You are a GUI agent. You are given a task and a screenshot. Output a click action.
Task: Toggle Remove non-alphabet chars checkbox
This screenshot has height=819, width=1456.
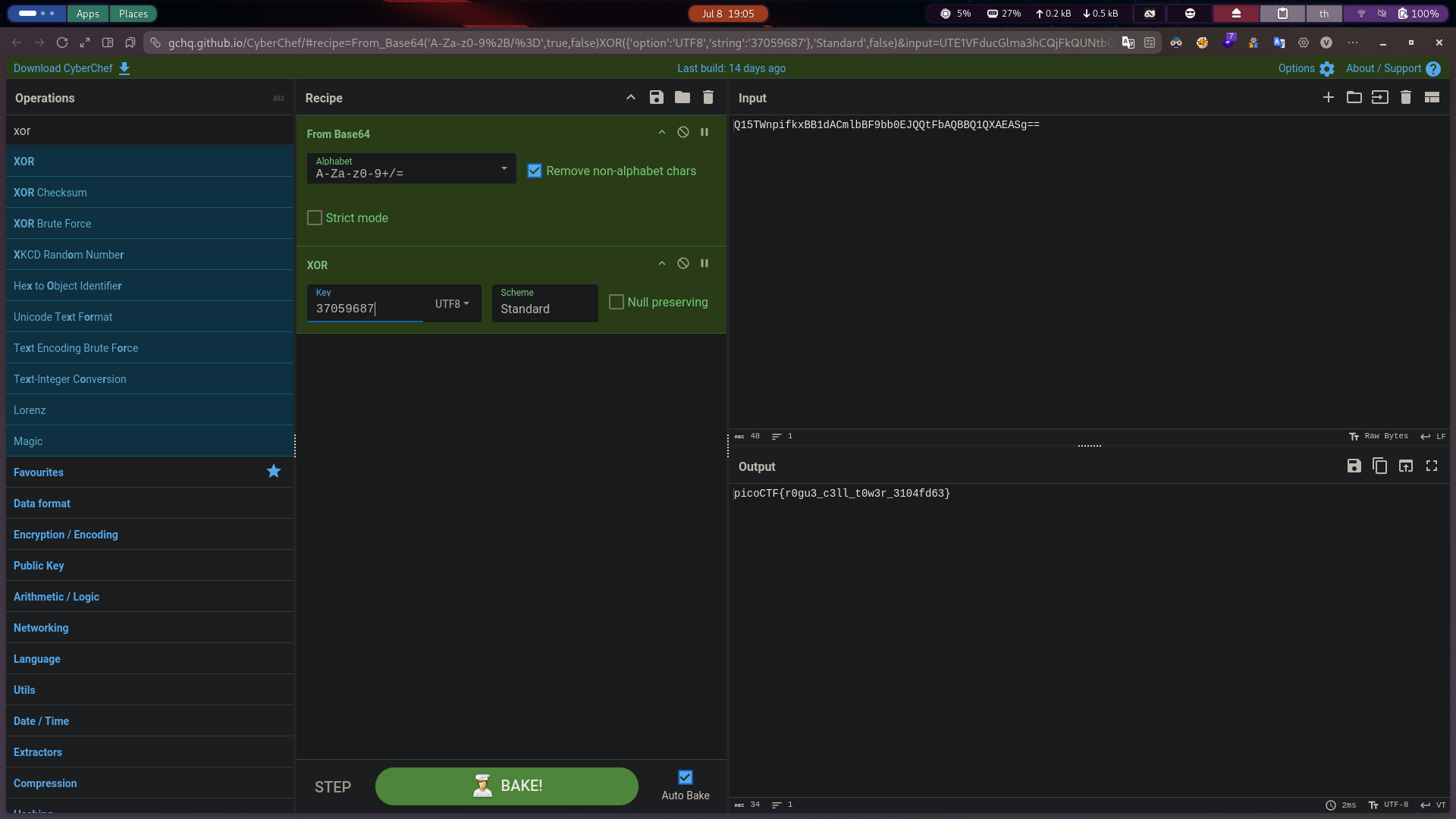click(535, 171)
